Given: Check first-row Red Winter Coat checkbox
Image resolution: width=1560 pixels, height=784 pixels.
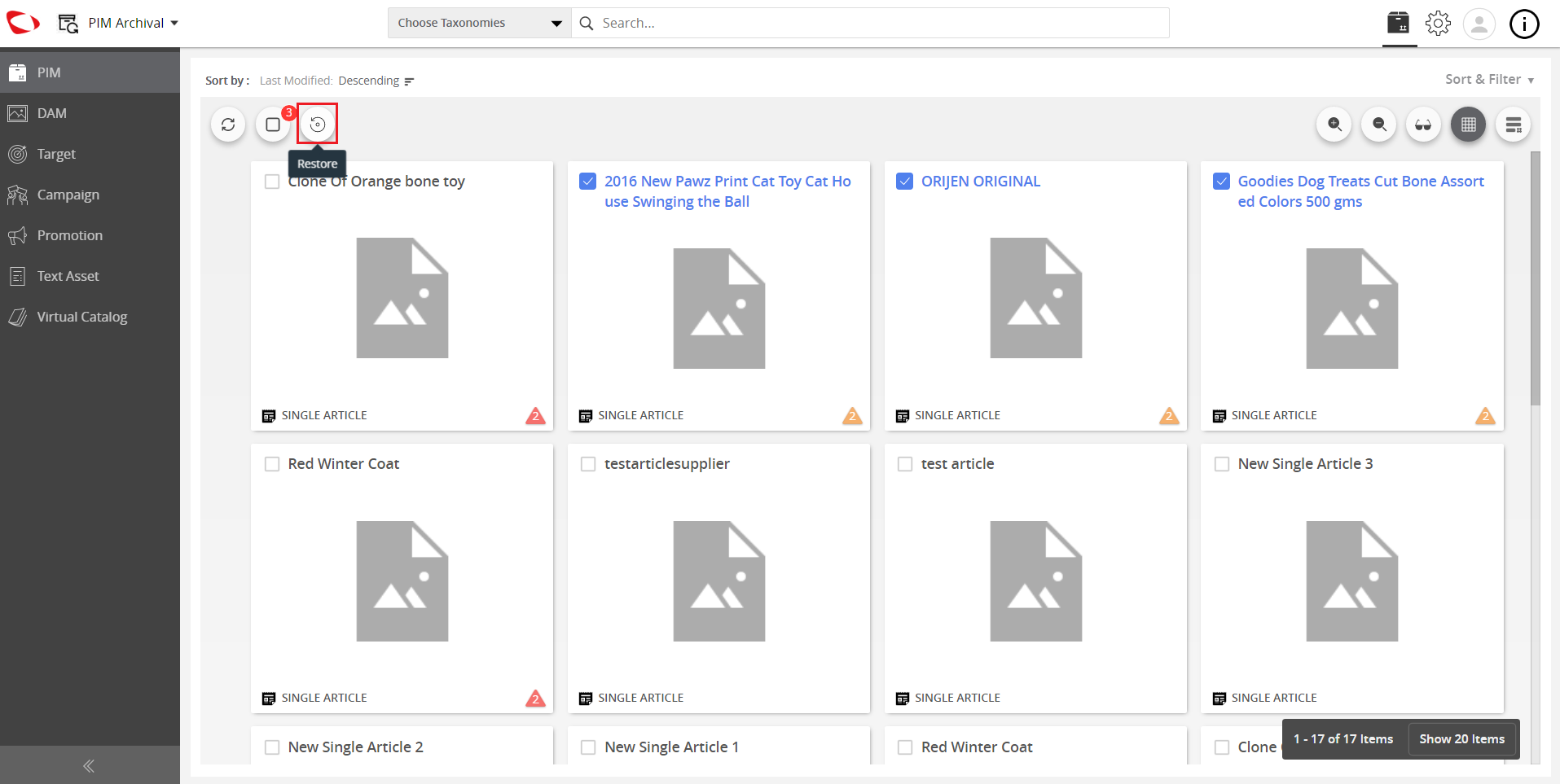Looking at the screenshot, I should coord(272,464).
